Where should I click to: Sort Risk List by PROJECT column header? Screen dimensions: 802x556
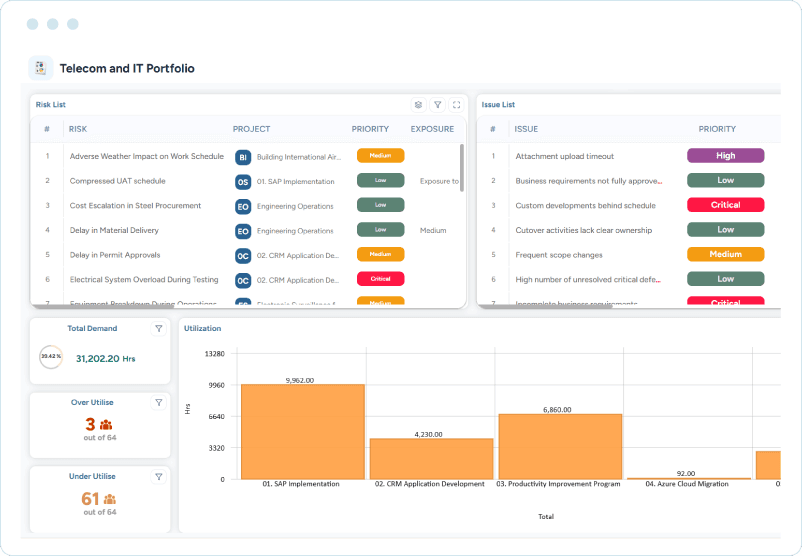click(x=251, y=129)
